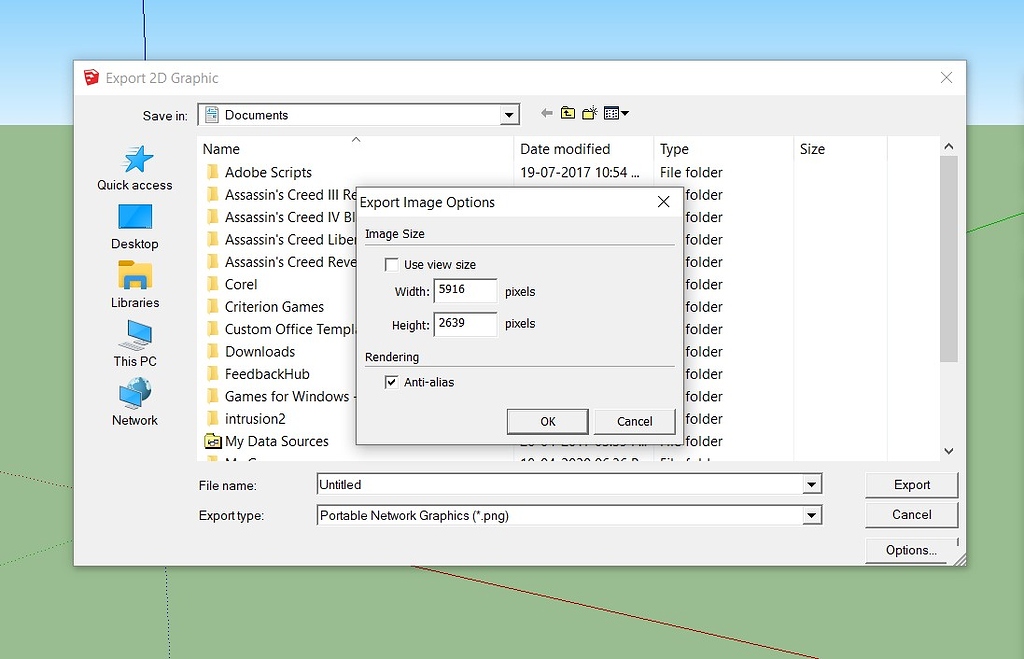
Task: Create a new folder
Action: 590,112
